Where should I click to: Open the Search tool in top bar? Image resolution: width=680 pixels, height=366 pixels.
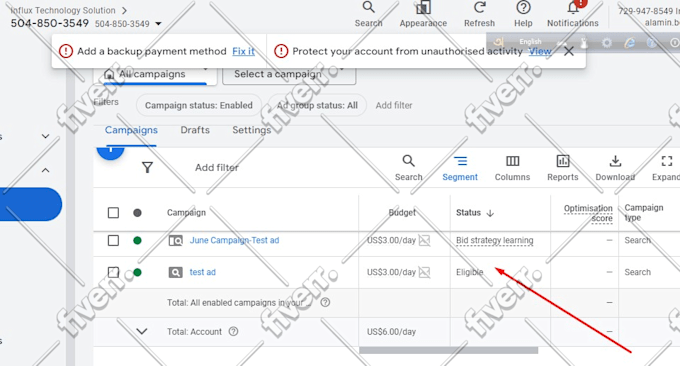pyautogui.click(x=369, y=15)
